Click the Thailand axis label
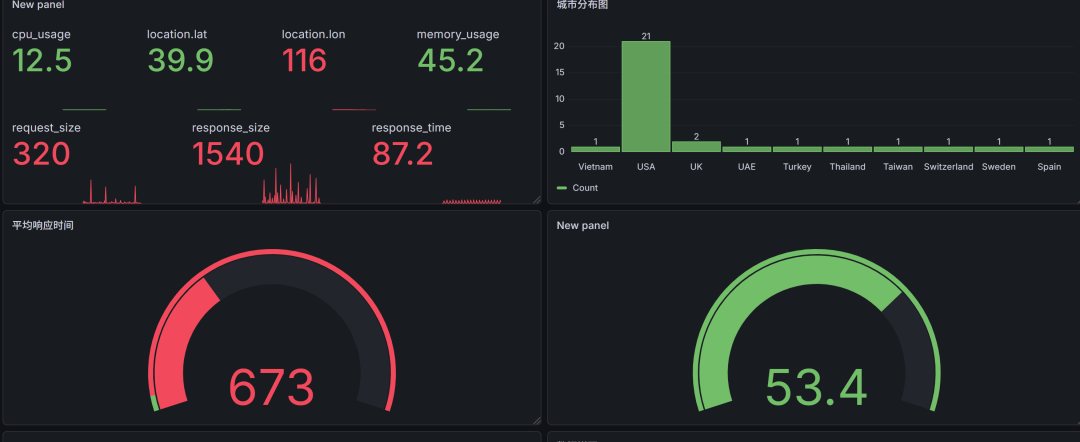Viewport: 1080px width, 442px height. (x=847, y=167)
